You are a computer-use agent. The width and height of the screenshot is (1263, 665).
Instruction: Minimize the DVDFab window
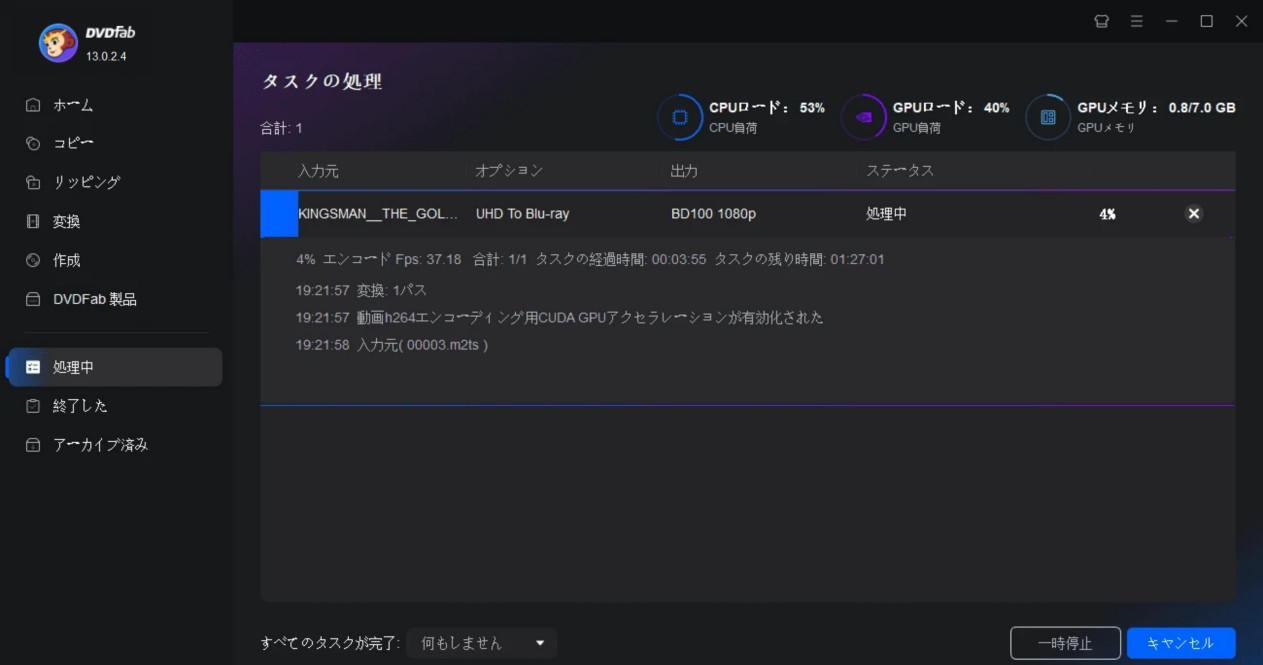pyautogui.click(x=1172, y=21)
